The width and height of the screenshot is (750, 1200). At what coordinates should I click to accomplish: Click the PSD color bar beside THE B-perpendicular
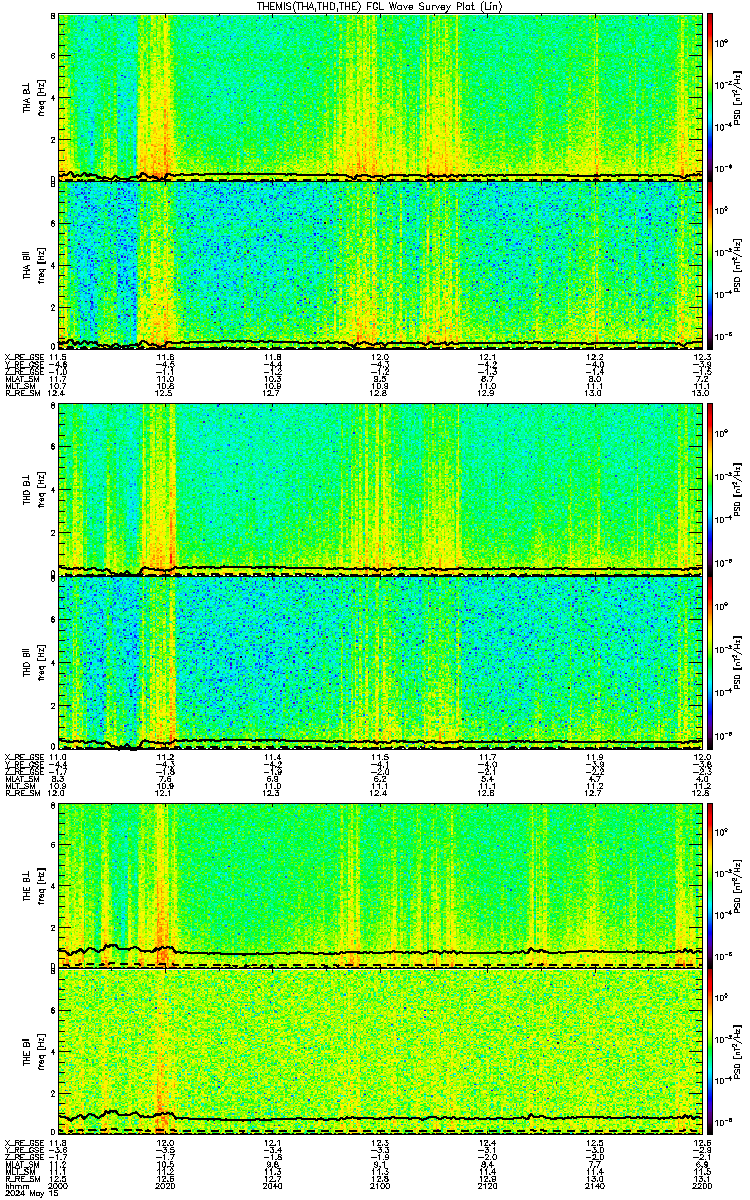(x=710, y=884)
